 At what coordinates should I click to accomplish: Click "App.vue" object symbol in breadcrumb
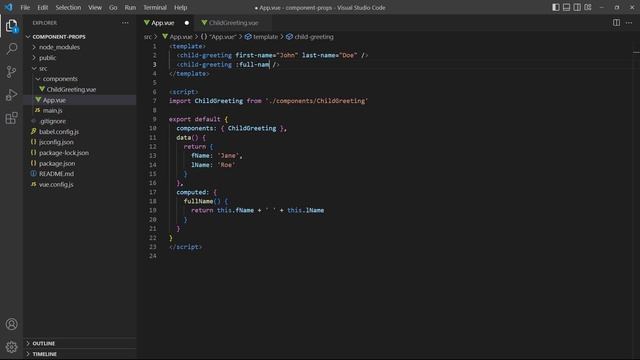click(223, 37)
